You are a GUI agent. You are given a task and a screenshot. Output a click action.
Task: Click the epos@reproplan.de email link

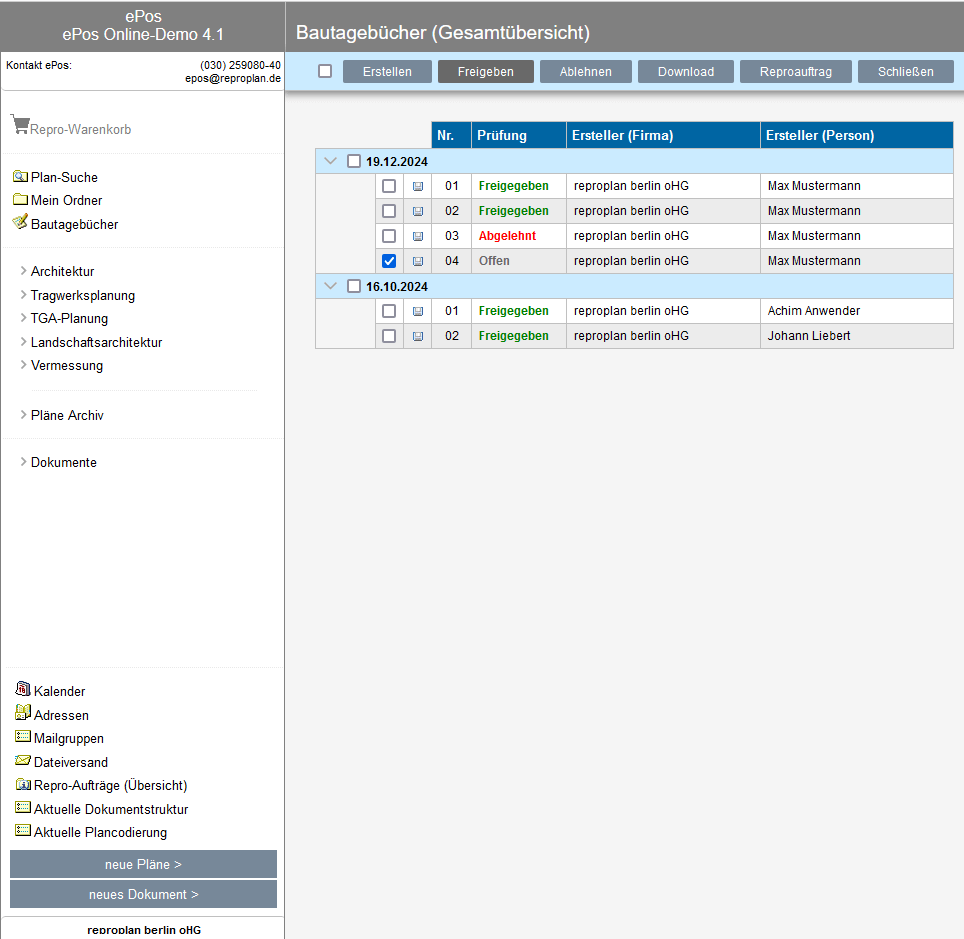coord(233,78)
